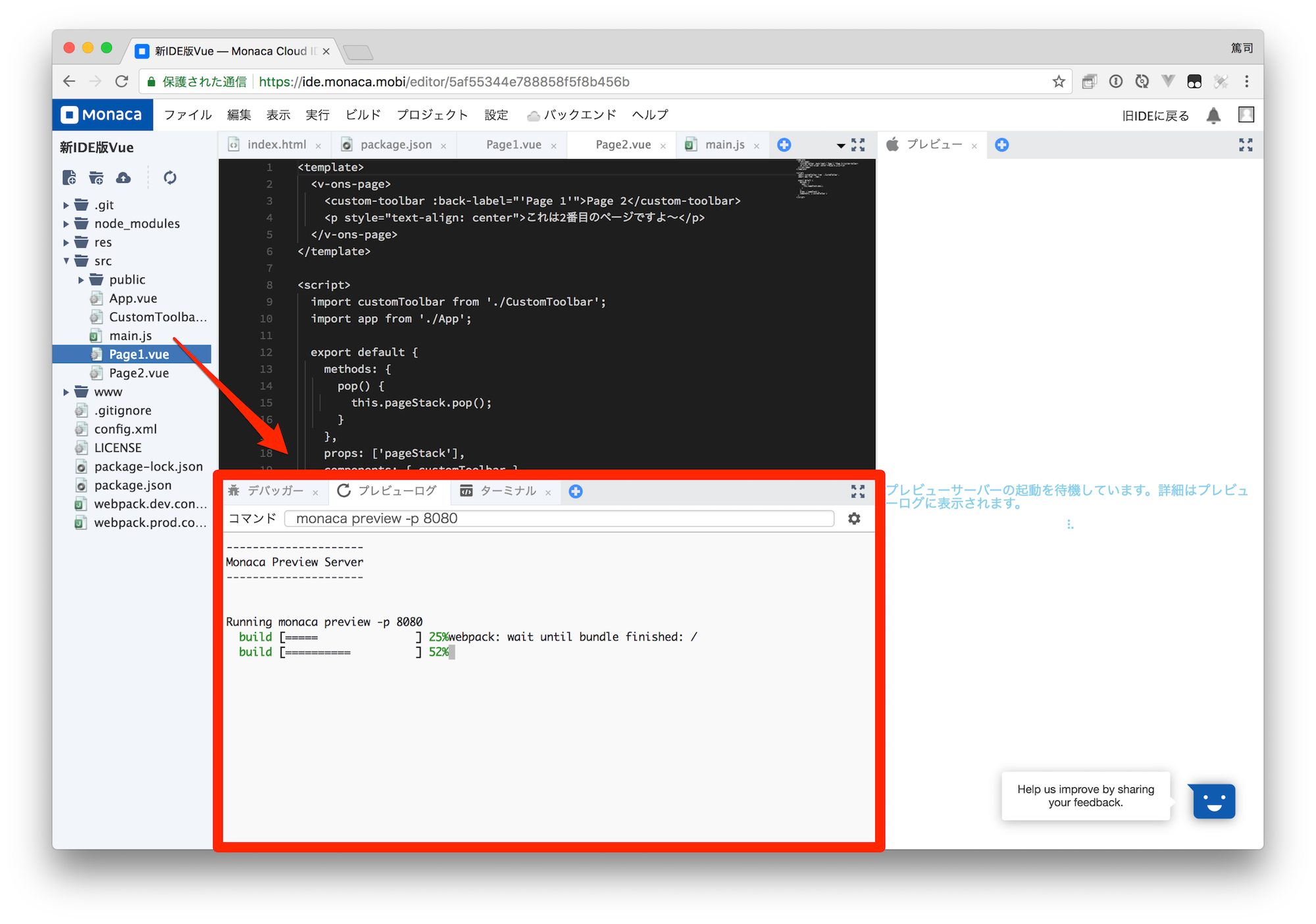Expand the public folder
The image size is (1316, 924).
click(81, 280)
